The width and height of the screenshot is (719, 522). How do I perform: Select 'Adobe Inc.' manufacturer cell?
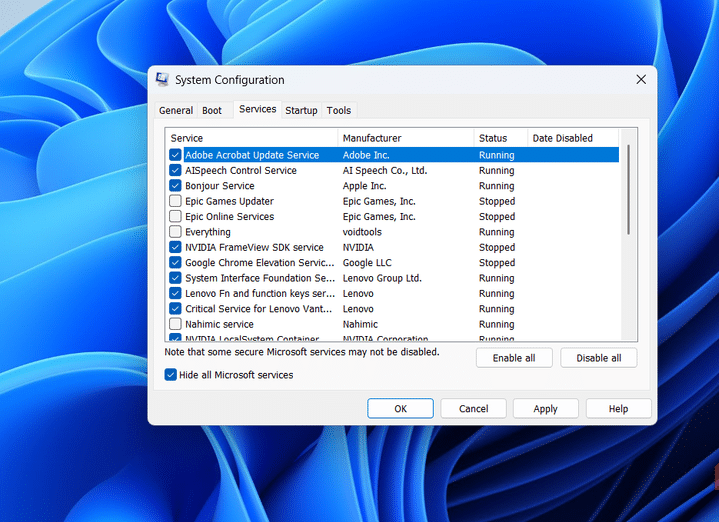[366, 155]
